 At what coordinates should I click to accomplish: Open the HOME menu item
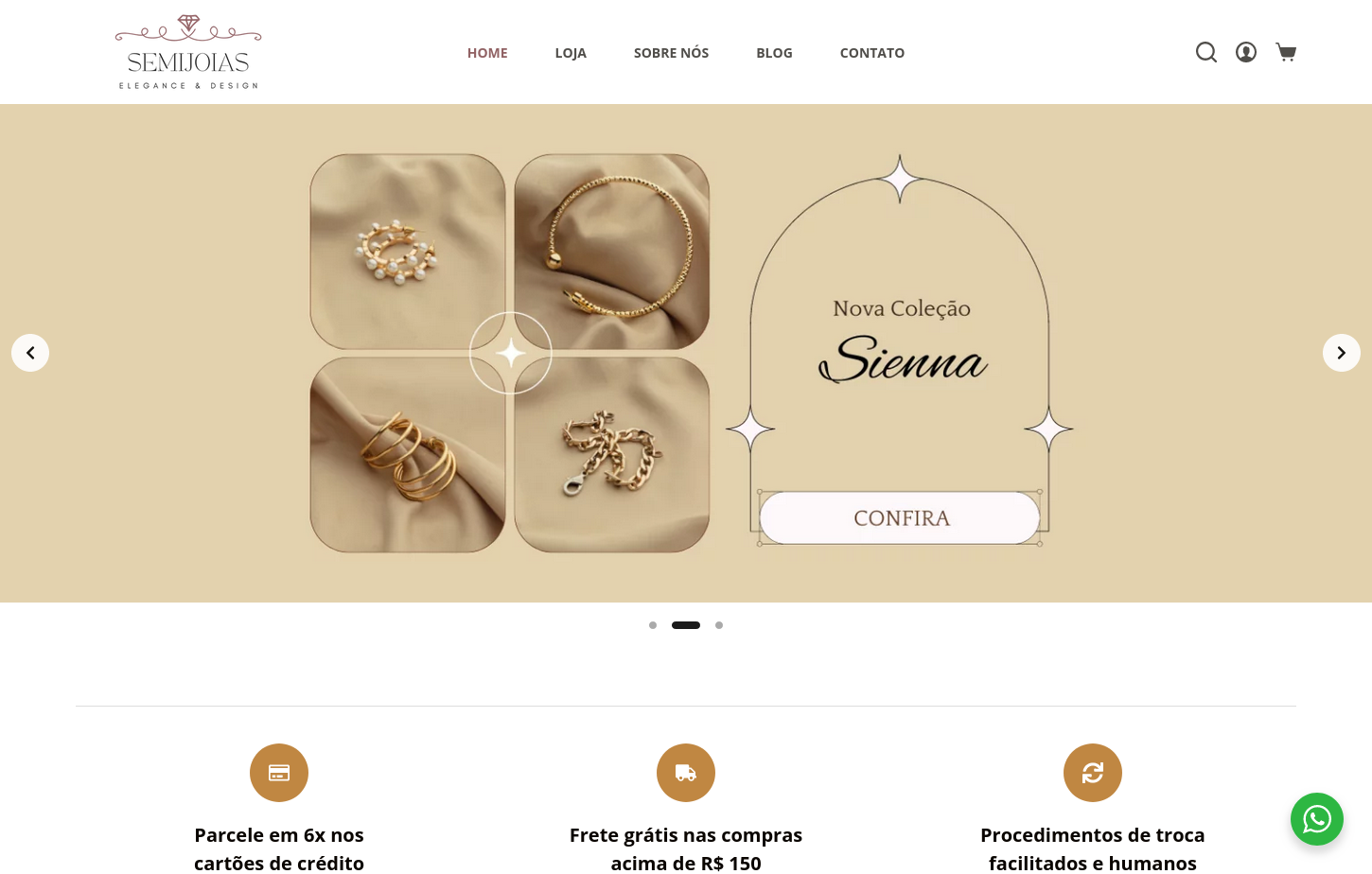487,53
